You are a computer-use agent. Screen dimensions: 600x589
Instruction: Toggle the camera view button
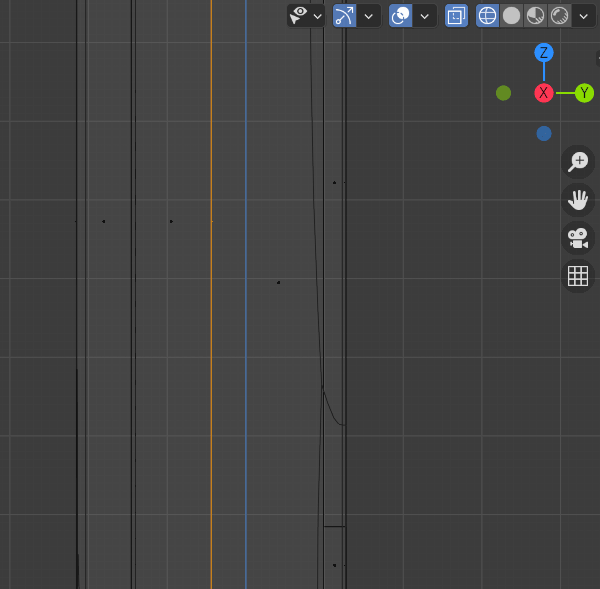pyautogui.click(x=578, y=238)
